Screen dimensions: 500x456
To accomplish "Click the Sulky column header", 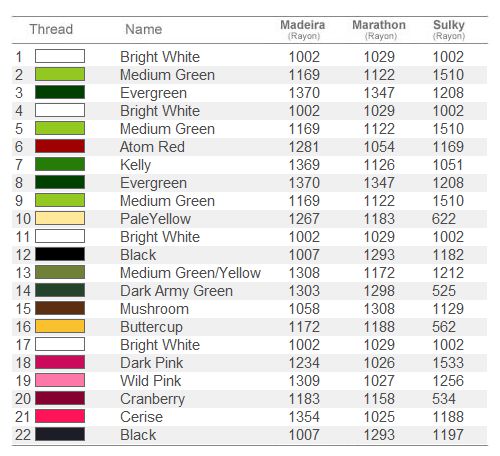I will (449, 29).
